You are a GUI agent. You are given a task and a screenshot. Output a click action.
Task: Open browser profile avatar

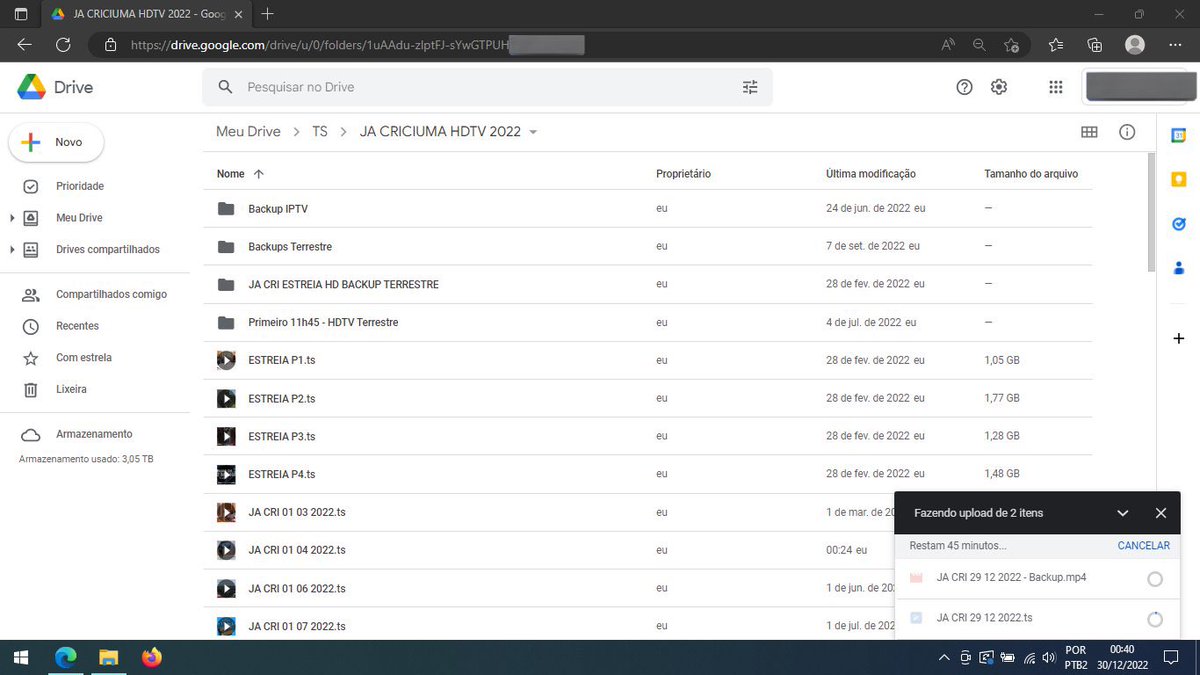pos(1135,45)
